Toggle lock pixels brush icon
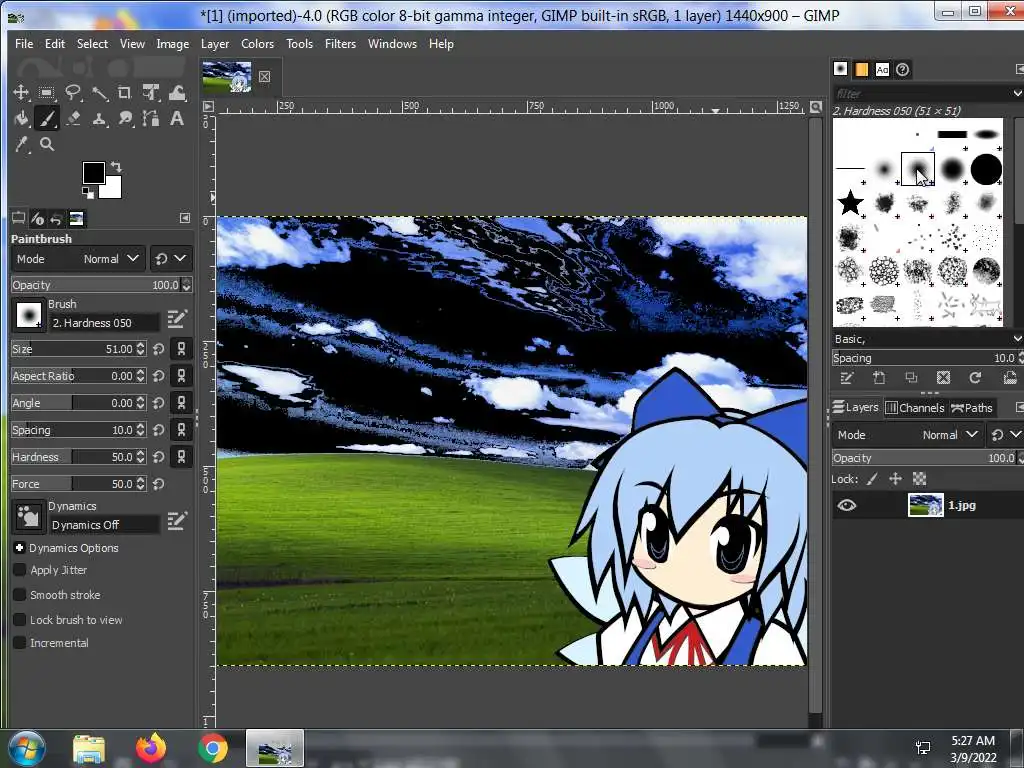This screenshot has width=1024, height=768. pyautogui.click(x=872, y=479)
